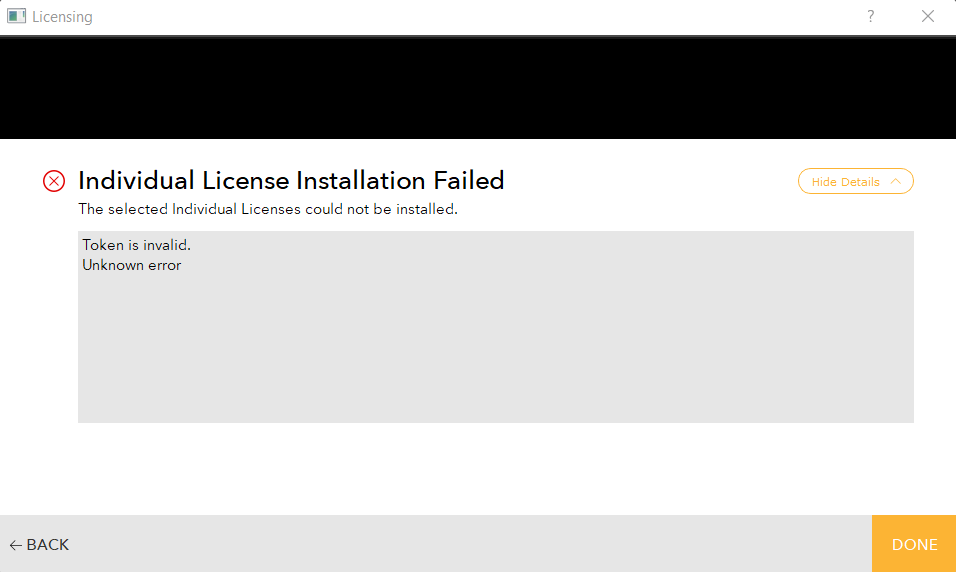Click white area below the details box
This screenshot has width=956, height=572.
pyautogui.click(x=478, y=468)
